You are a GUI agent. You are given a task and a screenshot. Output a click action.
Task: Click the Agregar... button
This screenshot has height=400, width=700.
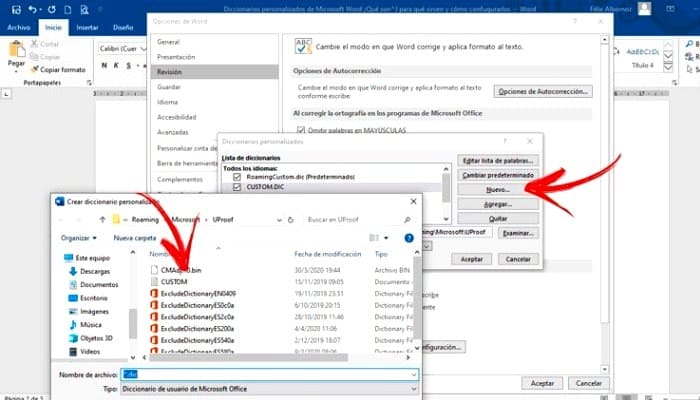498,204
